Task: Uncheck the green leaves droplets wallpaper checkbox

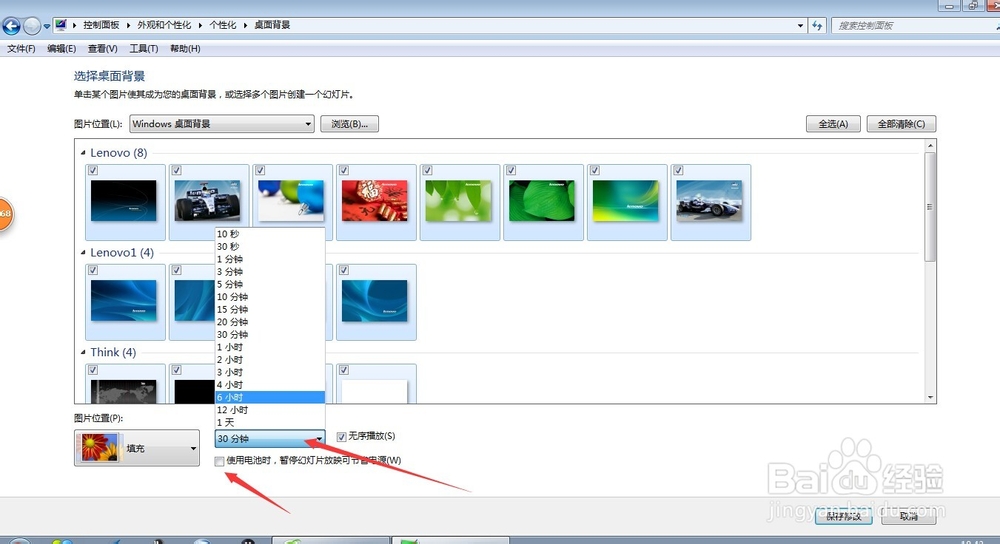Action: pyautogui.click(x=427, y=170)
